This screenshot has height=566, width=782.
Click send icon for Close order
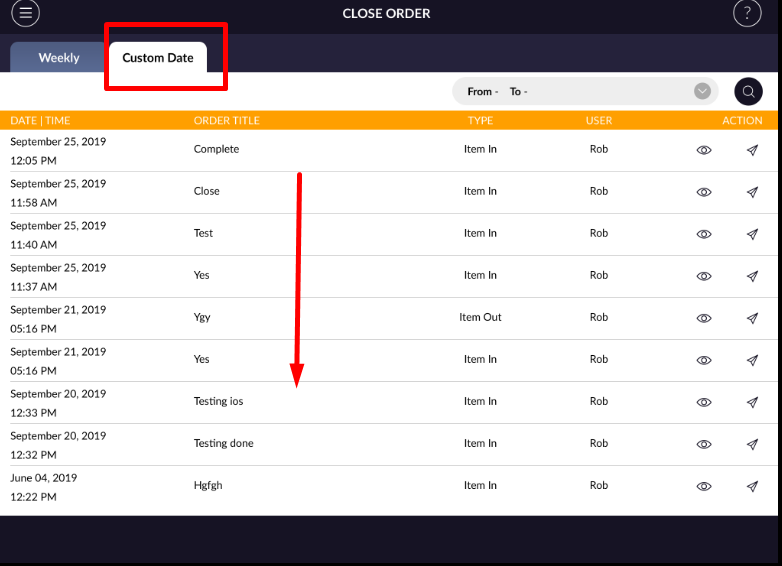(752, 192)
